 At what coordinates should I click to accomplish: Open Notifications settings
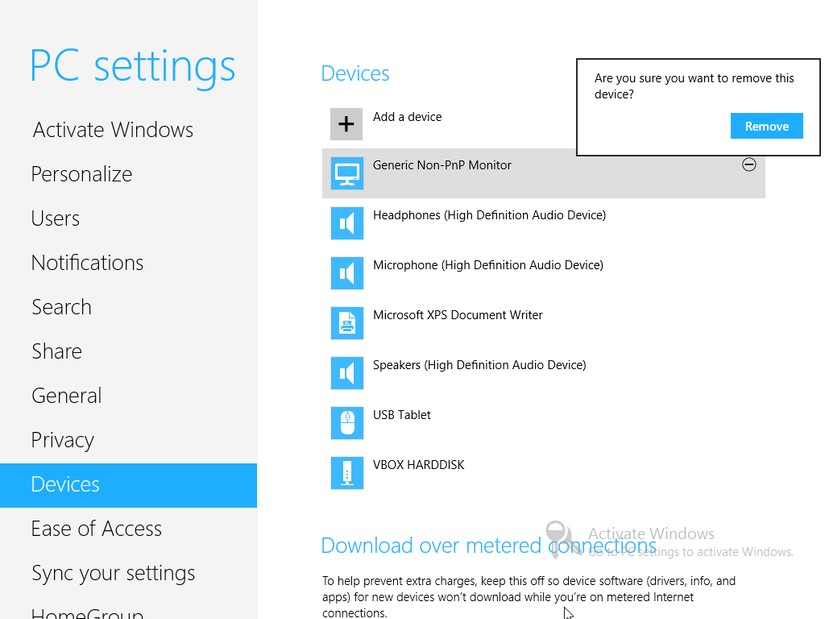87,263
